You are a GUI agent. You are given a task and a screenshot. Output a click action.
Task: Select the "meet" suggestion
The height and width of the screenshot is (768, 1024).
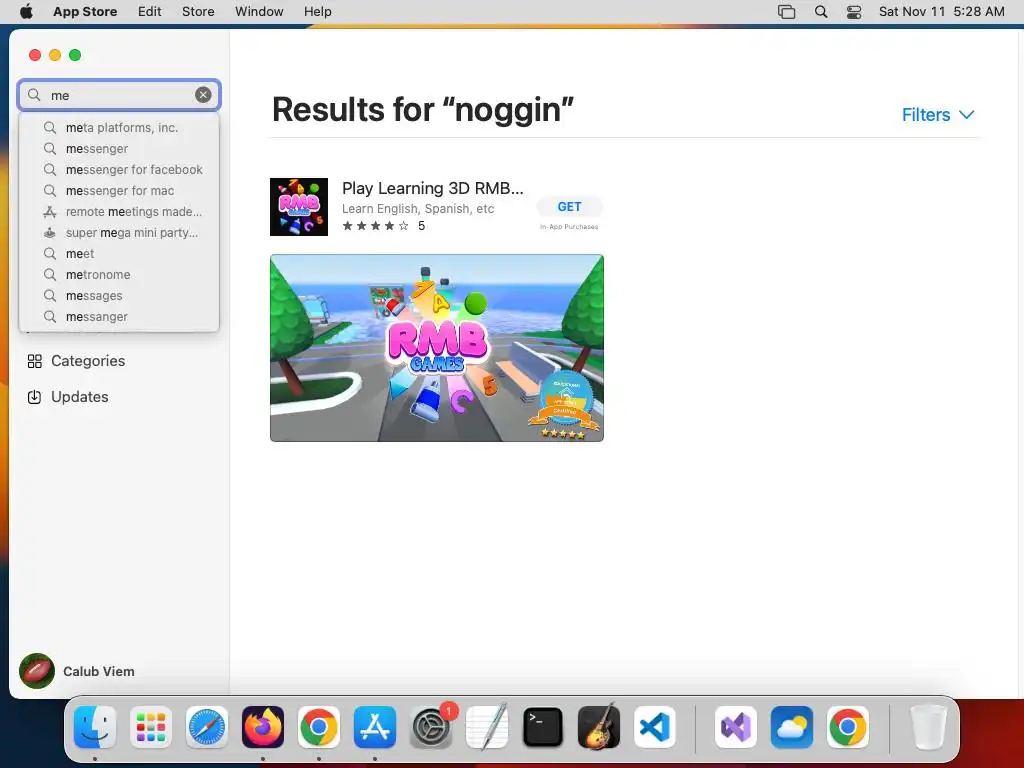pyautogui.click(x=119, y=253)
